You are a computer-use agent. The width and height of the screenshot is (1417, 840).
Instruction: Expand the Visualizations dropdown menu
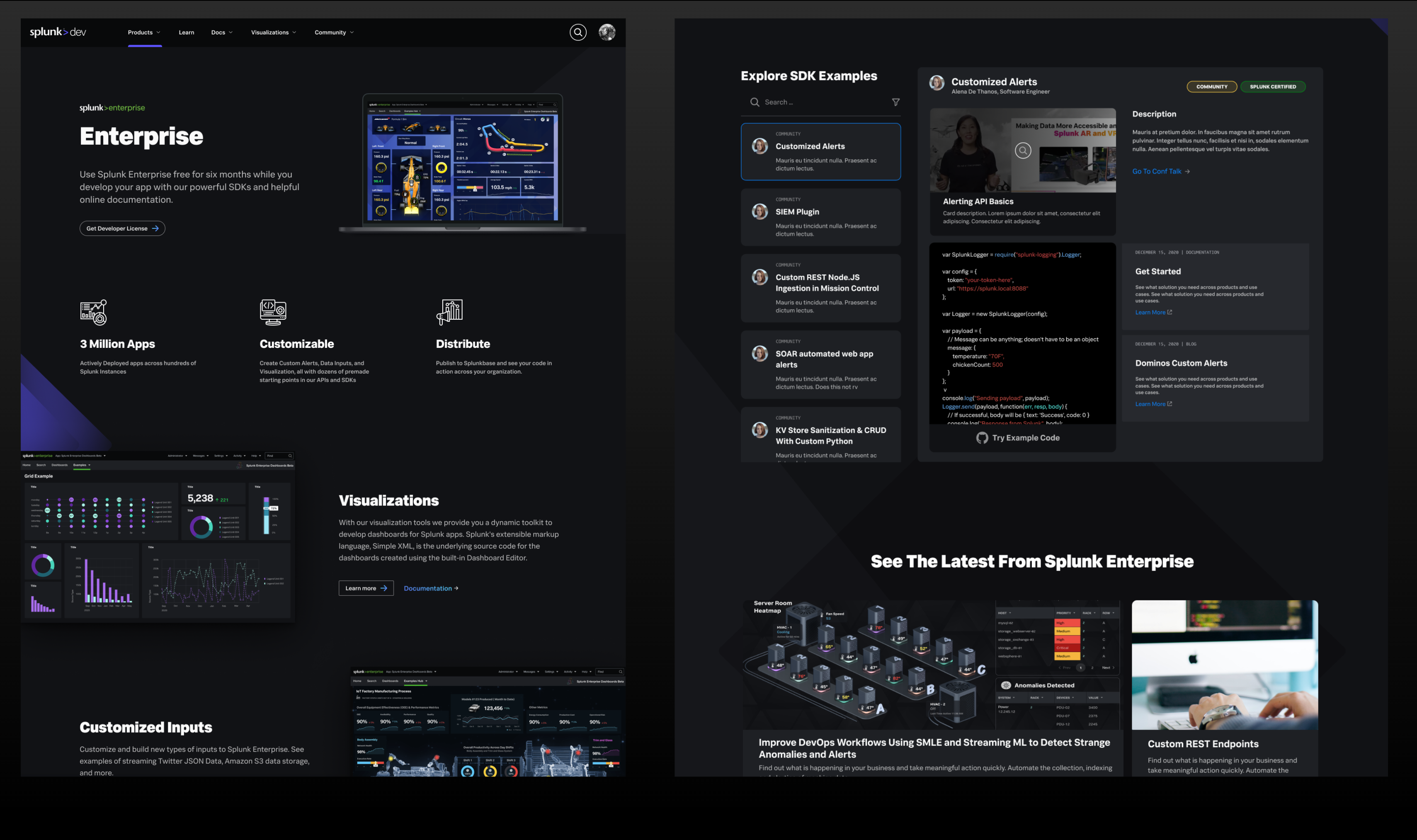click(x=273, y=32)
